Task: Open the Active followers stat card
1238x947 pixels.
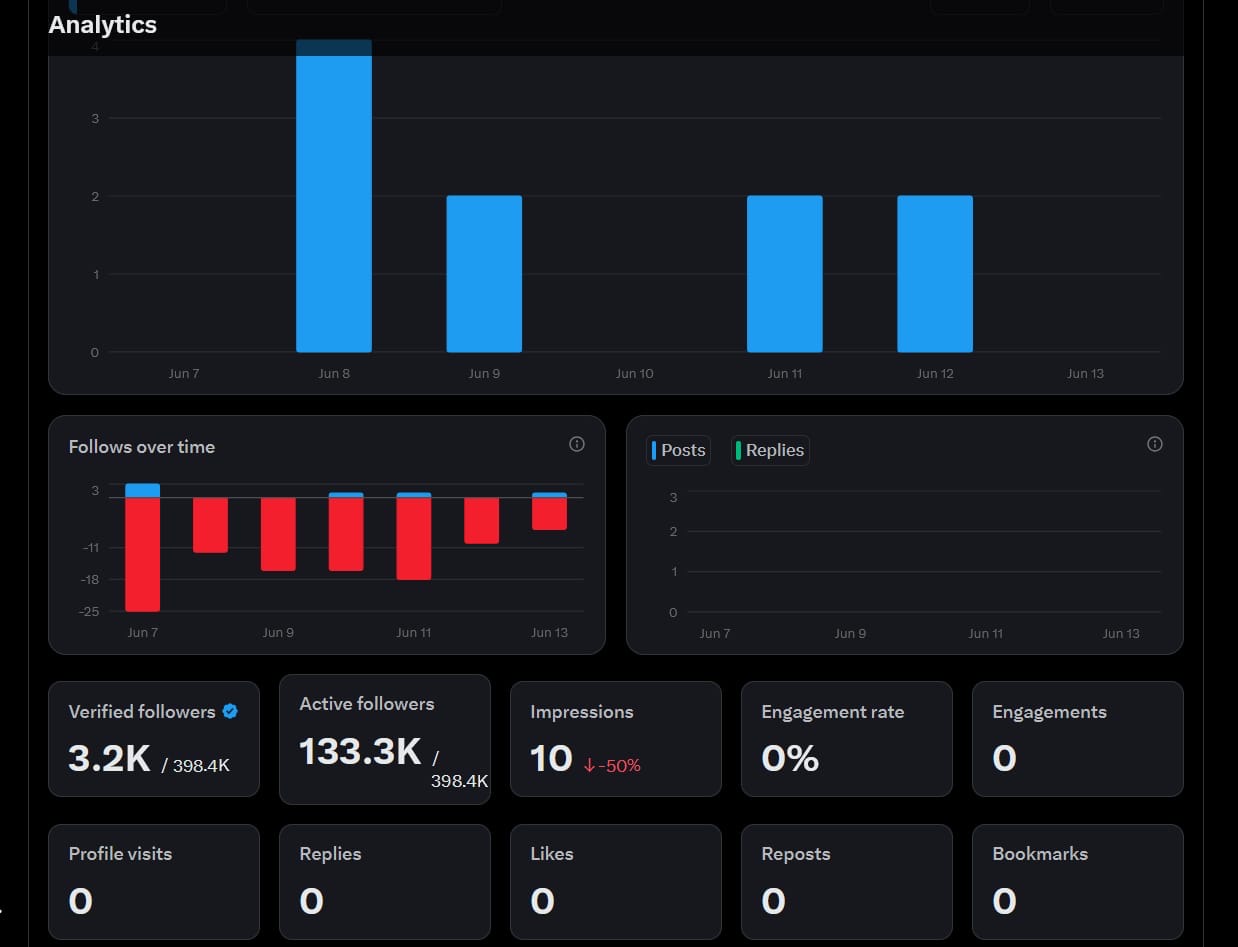Action: (x=385, y=739)
